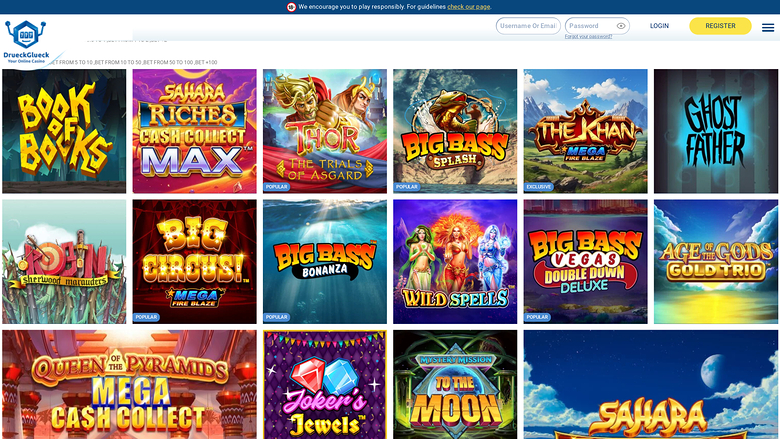Play Big Bass Bonanza
Screen dimensions: 780x439
(x=325, y=262)
